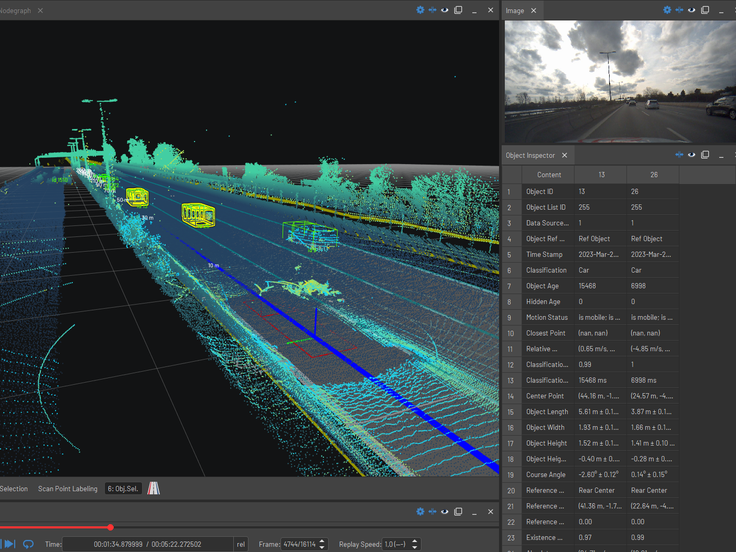This screenshot has height=552, width=736.
Task: Toggle the 'rel' time mode button
Action: [x=241, y=544]
